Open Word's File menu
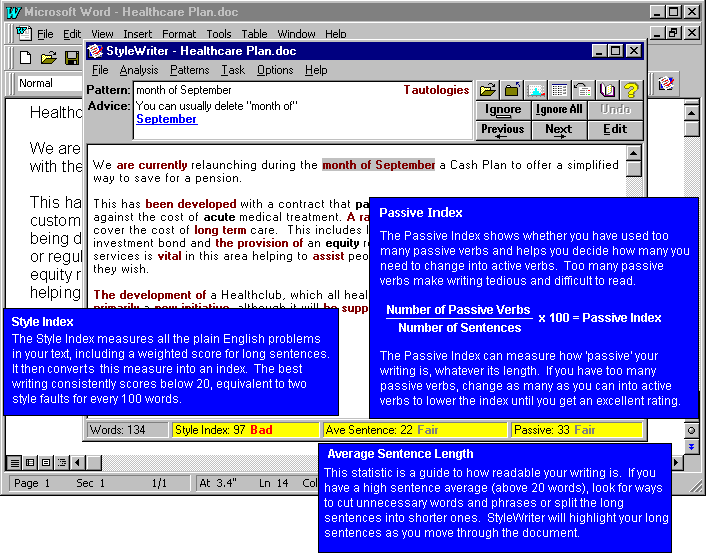The image size is (707, 554). click(x=45, y=34)
